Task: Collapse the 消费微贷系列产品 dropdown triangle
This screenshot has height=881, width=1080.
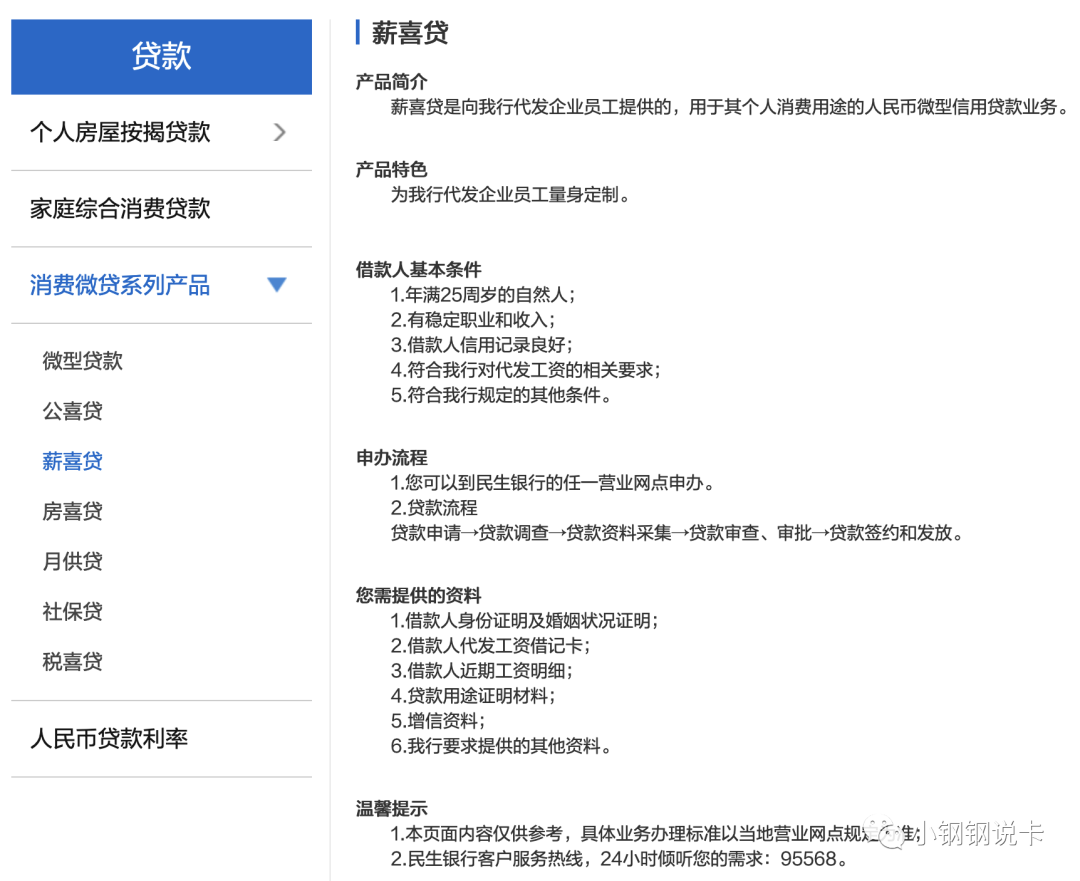Action: pyautogui.click(x=276, y=284)
